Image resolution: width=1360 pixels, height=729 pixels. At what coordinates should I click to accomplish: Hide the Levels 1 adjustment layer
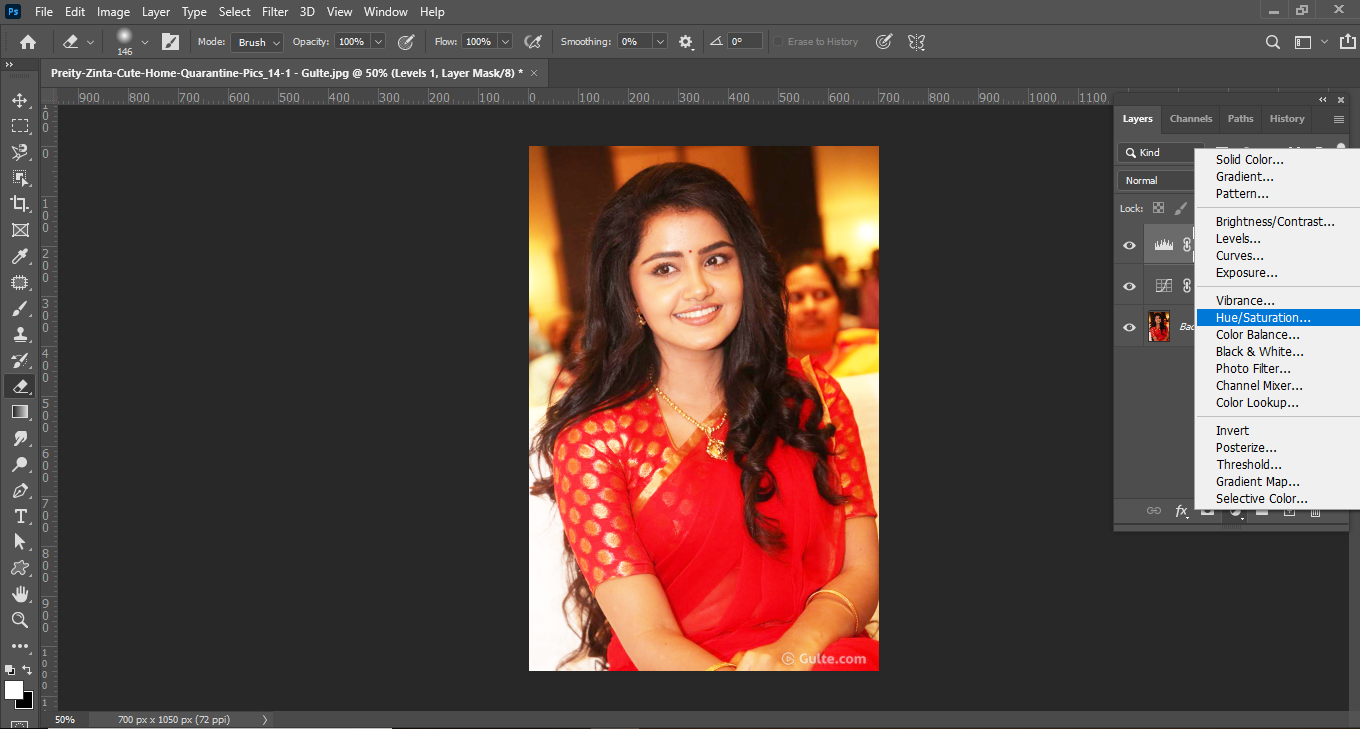[x=1129, y=245]
